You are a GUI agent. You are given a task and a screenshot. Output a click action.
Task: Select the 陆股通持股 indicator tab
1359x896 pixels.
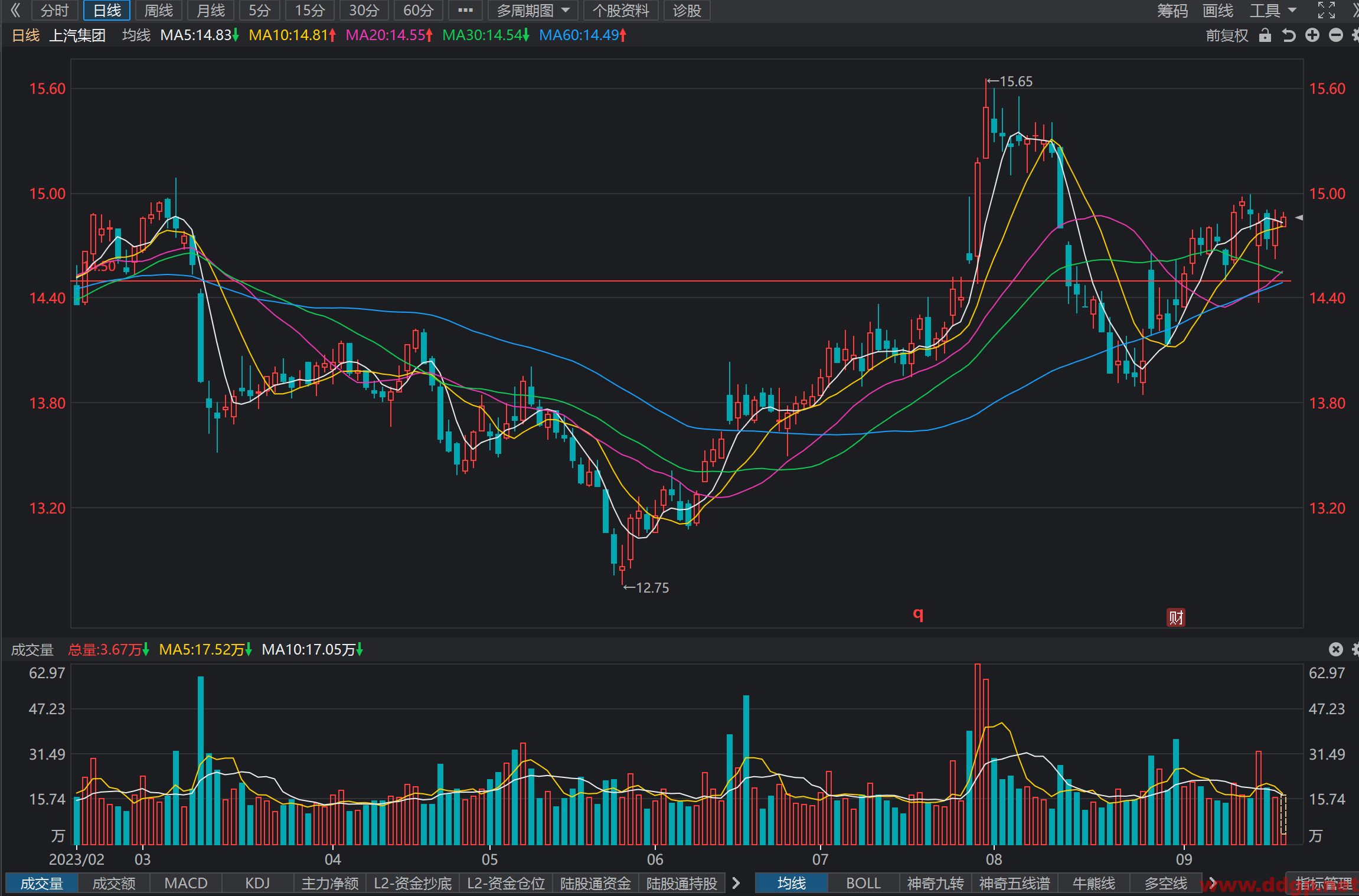click(682, 884)
